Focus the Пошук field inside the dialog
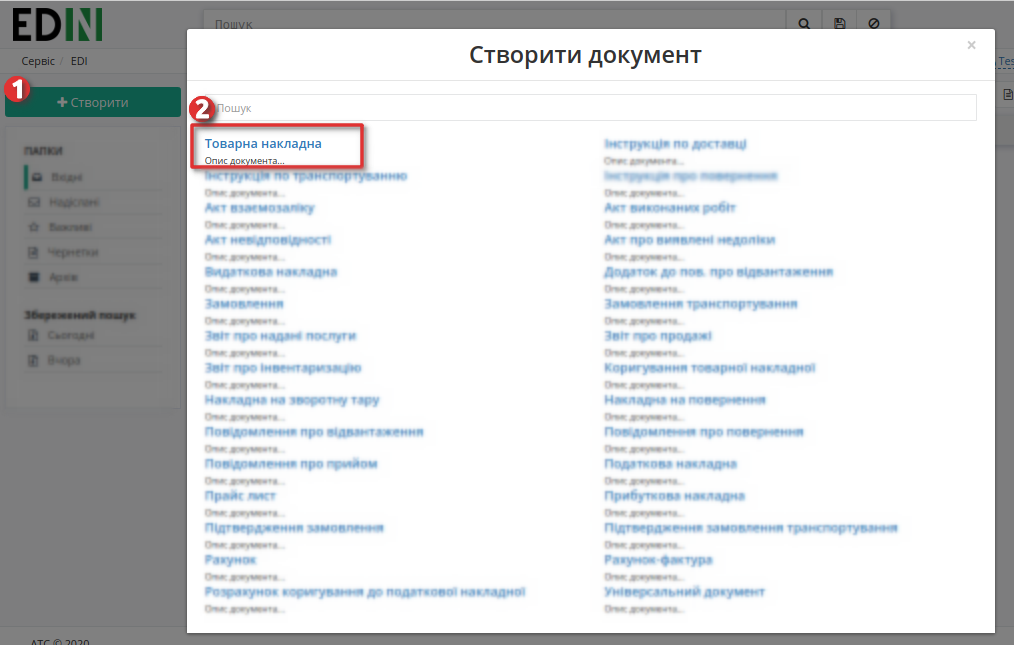Viewport: 1014px width, 645px height. (x=590, y=108)
